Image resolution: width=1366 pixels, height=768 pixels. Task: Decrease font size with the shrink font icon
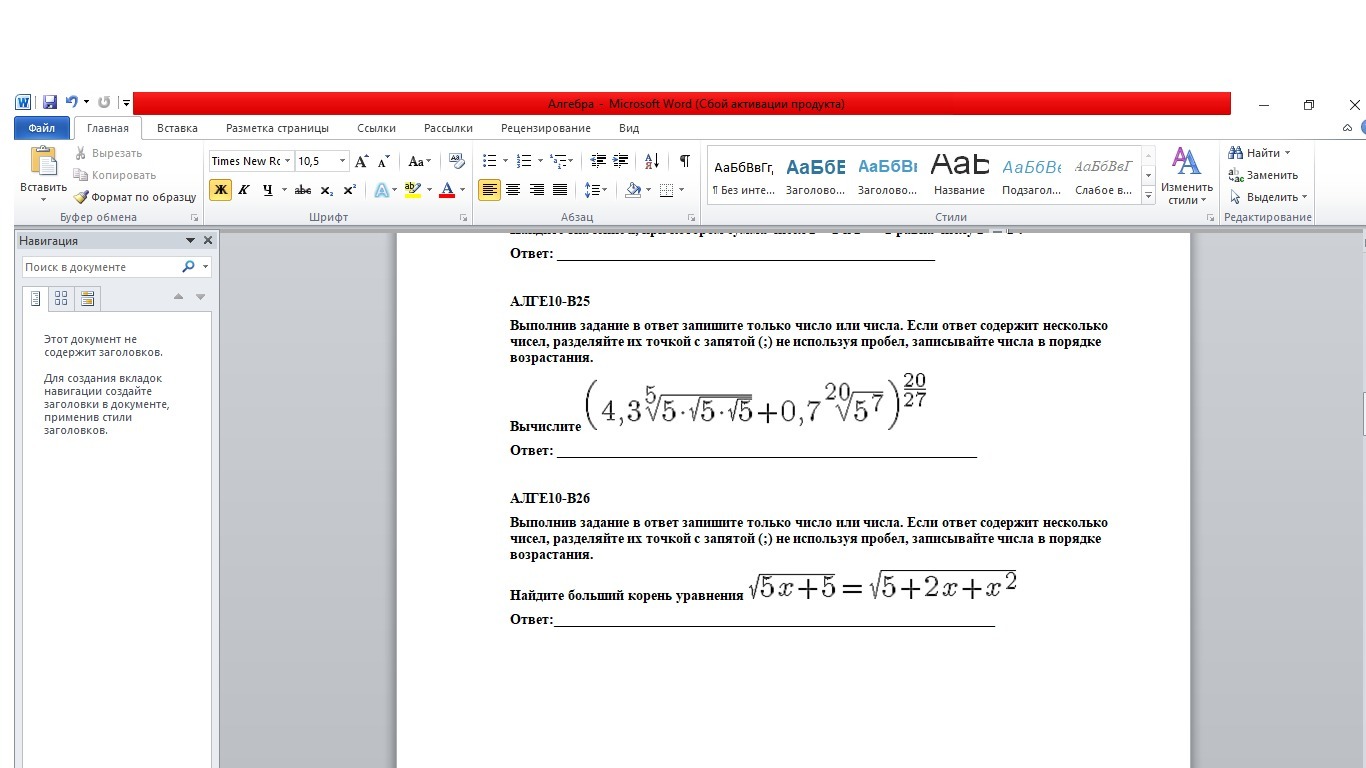(x=384, y=161)
